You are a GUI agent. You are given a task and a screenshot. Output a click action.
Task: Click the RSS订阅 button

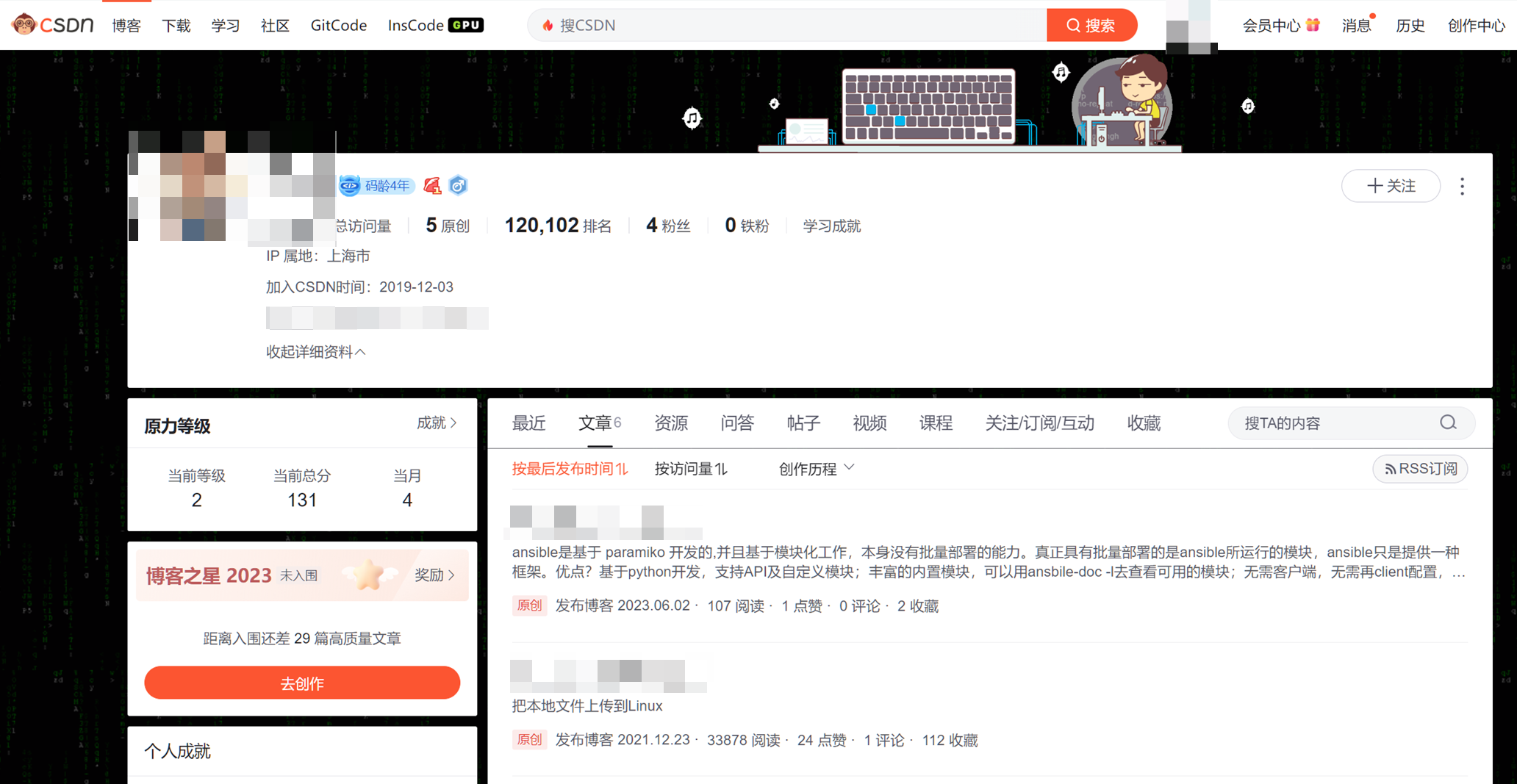(x=1420, y=469)
